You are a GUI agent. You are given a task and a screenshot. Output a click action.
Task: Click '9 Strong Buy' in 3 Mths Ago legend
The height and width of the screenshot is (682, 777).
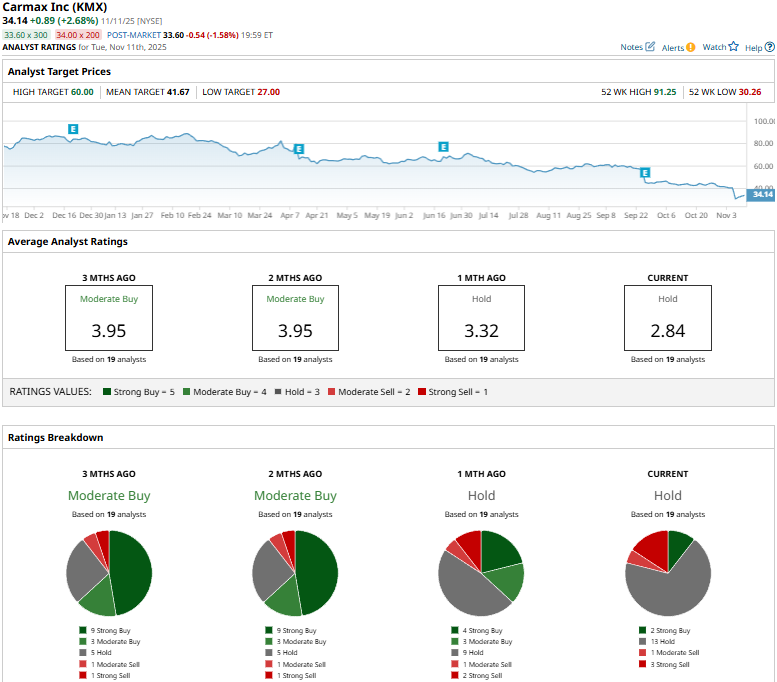(111, 630)
